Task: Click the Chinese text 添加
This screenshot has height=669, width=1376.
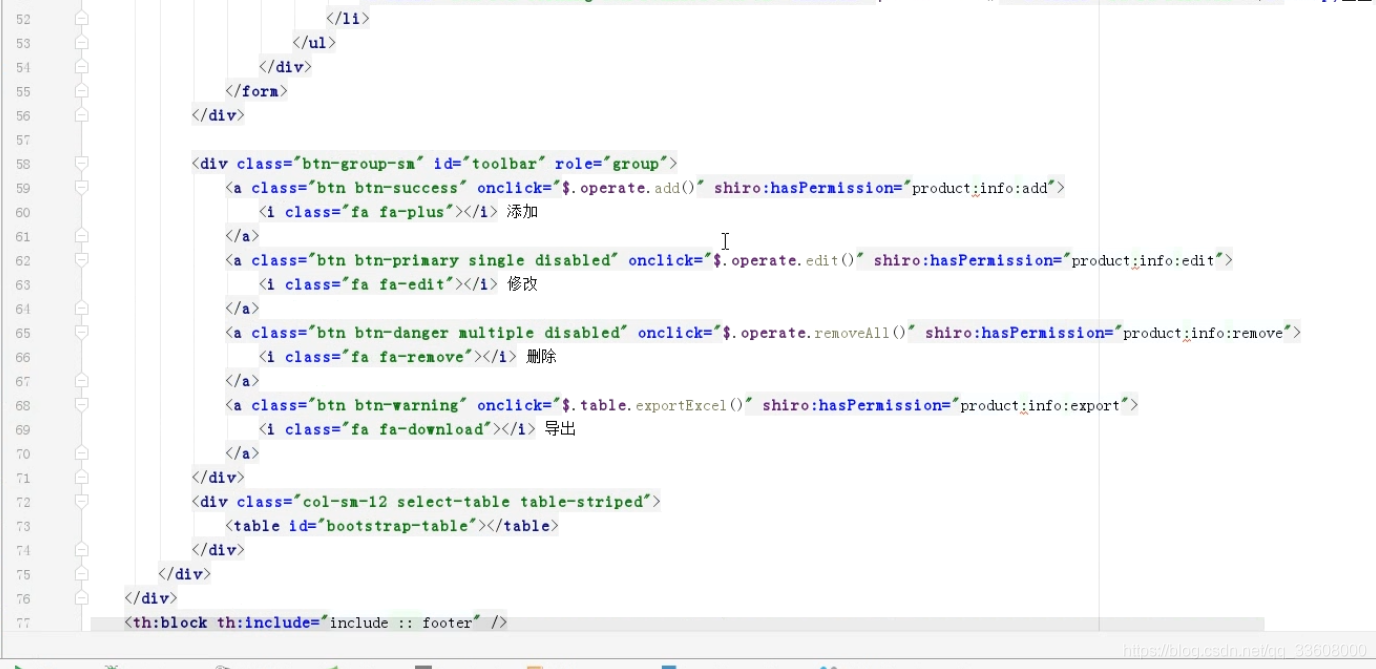Action: (523, 212)
